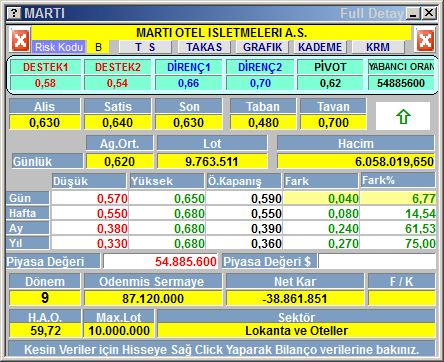
Task: Click the question mark help icon in title bar
Action: 14,13
